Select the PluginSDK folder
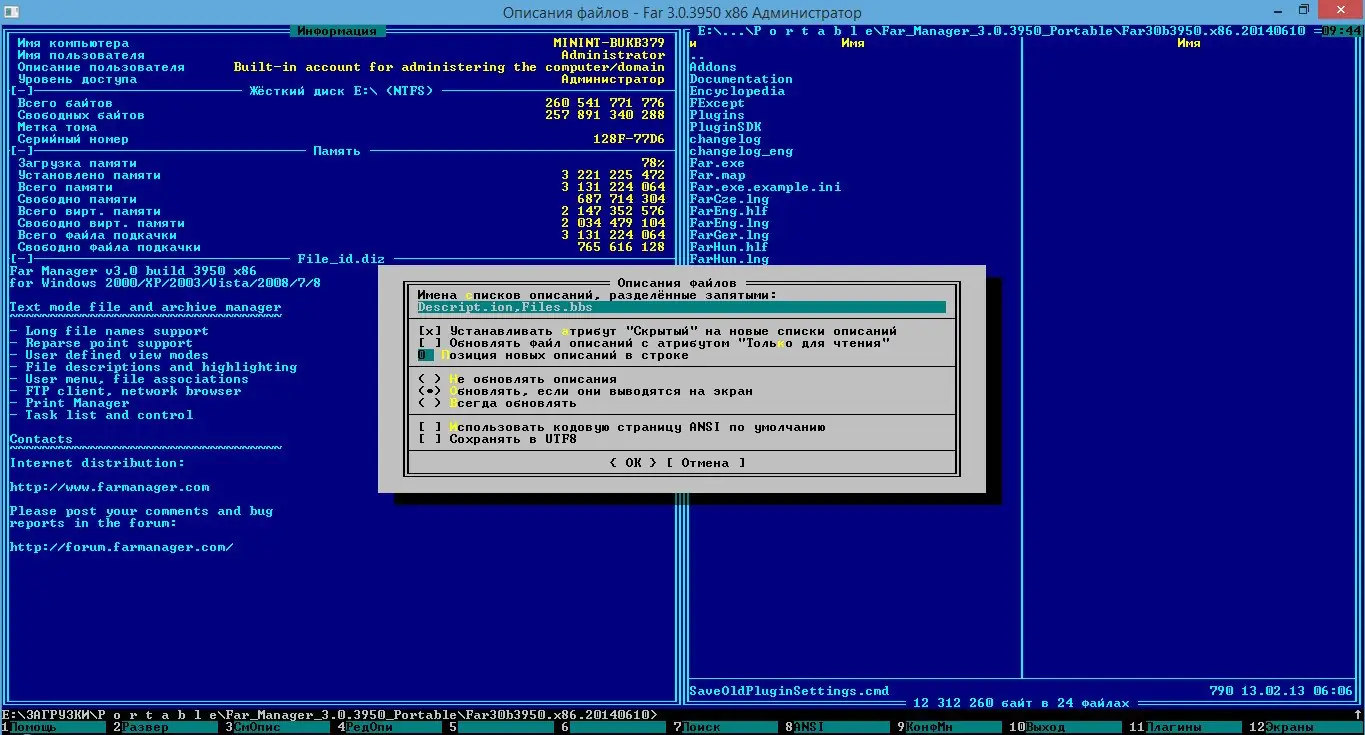 (725, 127)
